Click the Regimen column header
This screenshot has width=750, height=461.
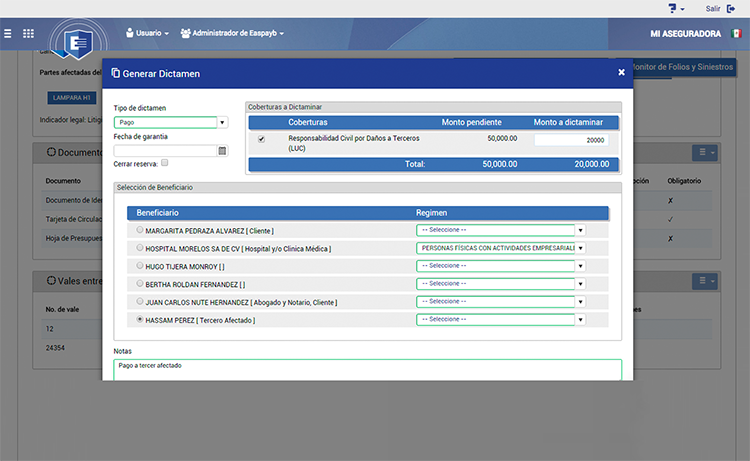tap(431, 213)
